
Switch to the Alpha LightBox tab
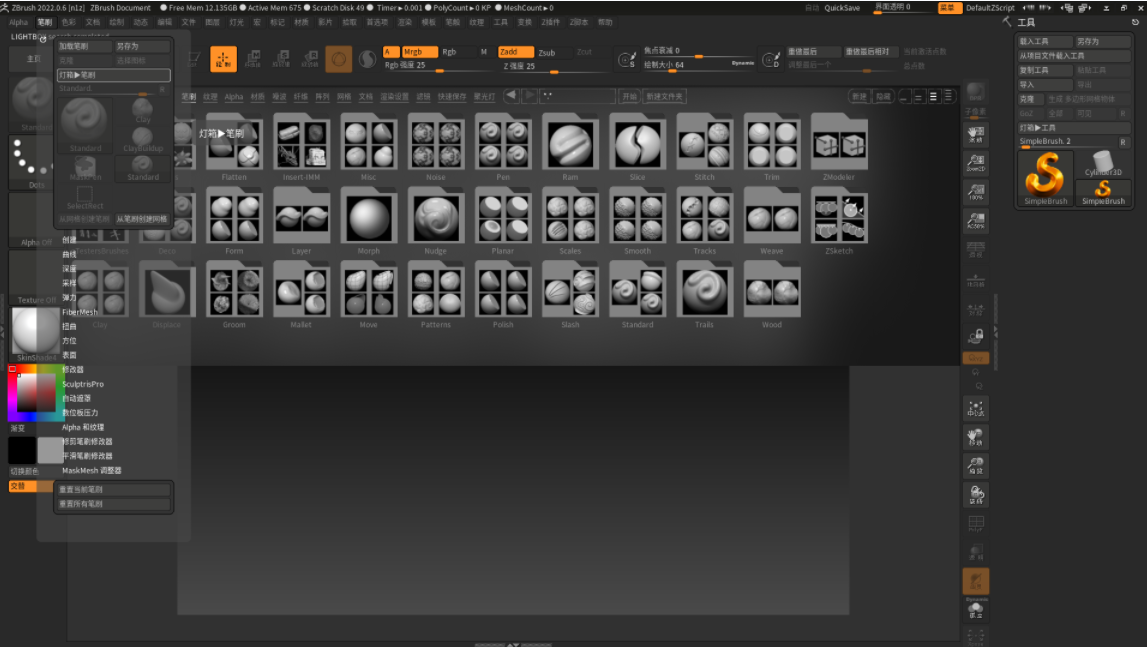(x=234, y=97)
